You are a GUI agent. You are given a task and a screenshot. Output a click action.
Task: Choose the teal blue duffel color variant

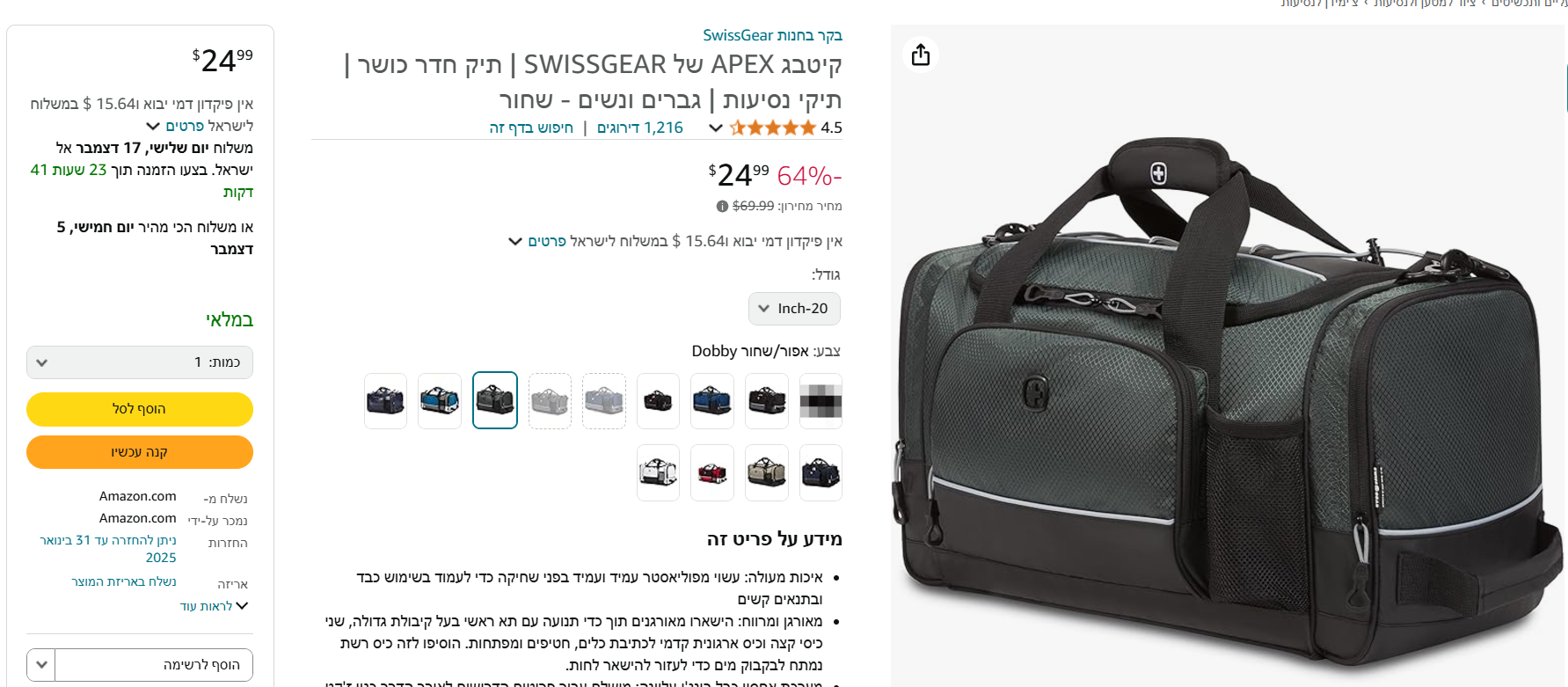pos(440,401)
